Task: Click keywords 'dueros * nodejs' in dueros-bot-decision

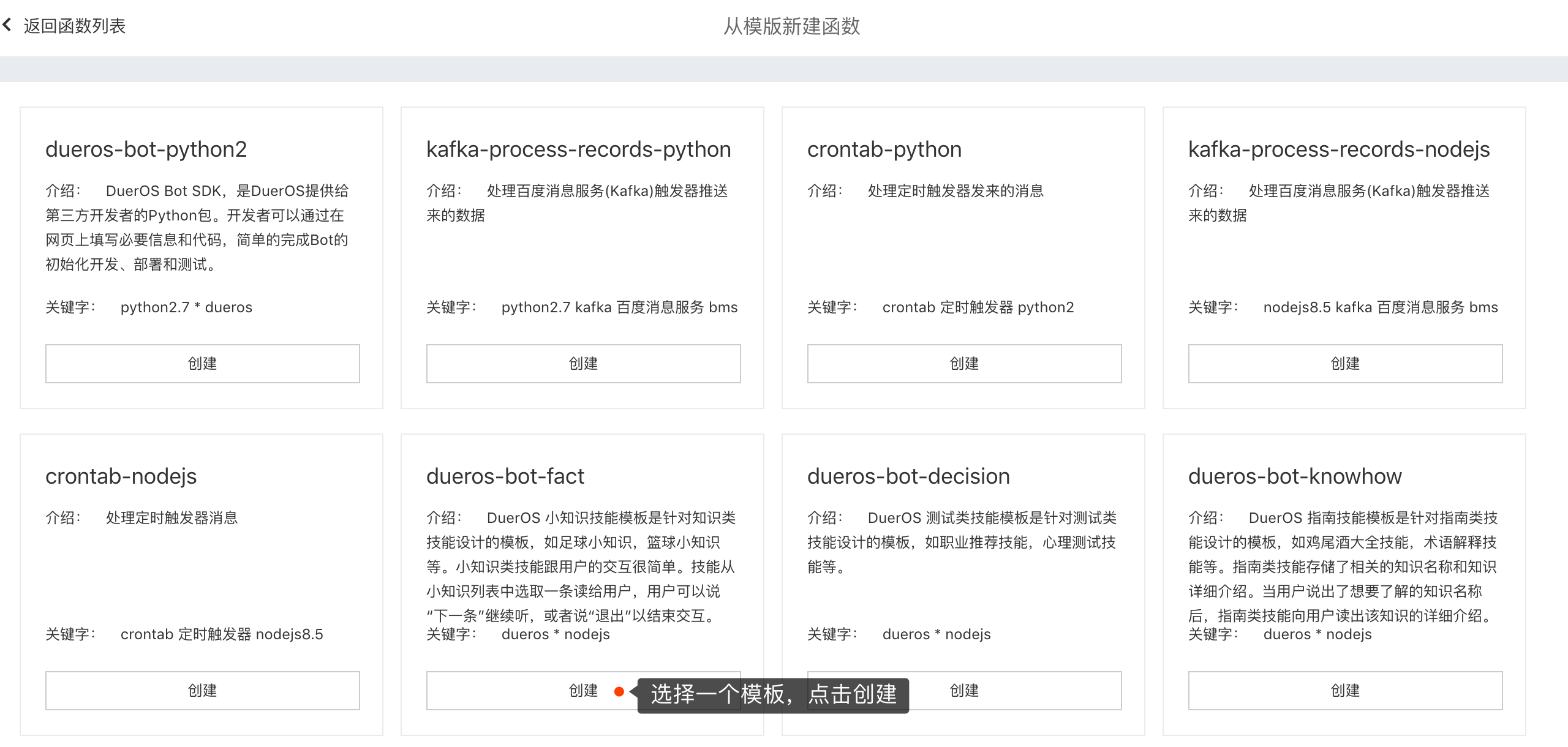Action: [x=937, y=634]
